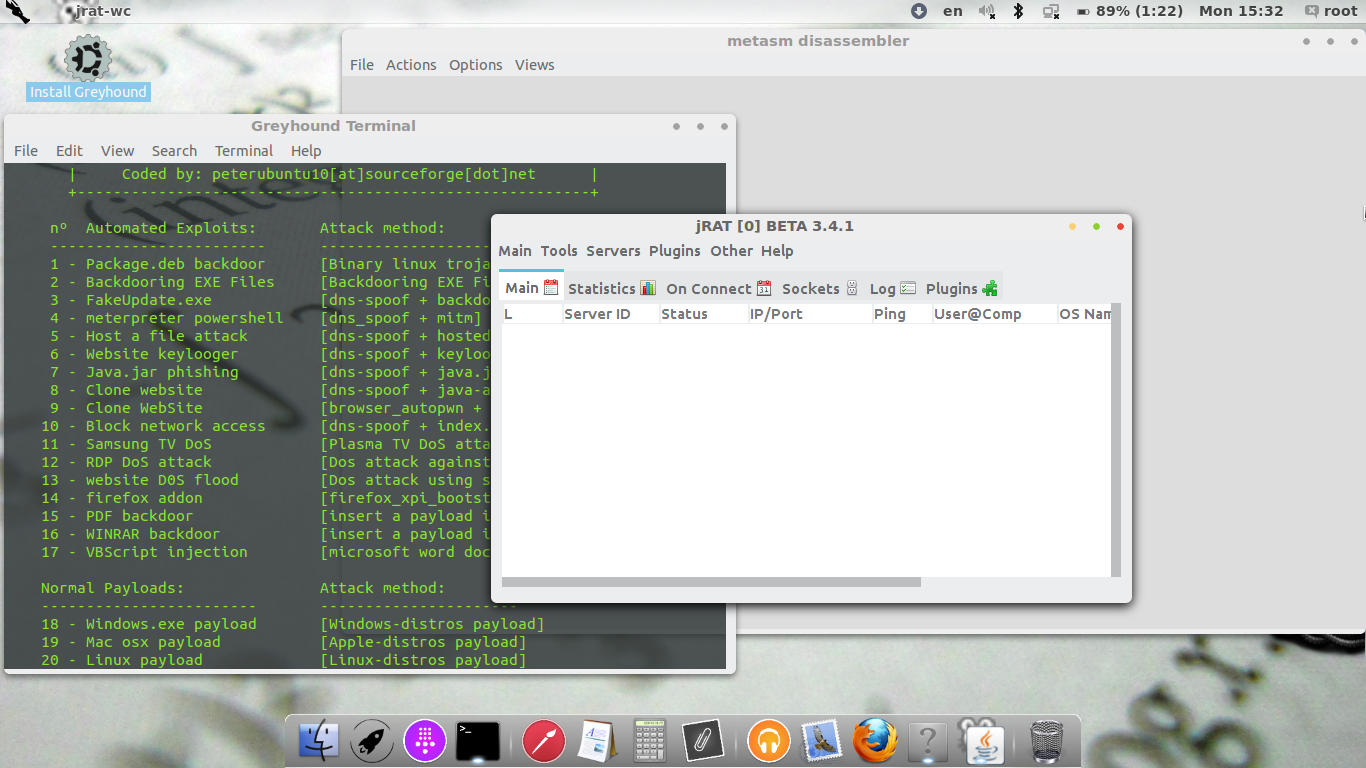Open the purple dotted-grid dock app
Viewport: 1366px width, 768px height.
click(425, 742)
